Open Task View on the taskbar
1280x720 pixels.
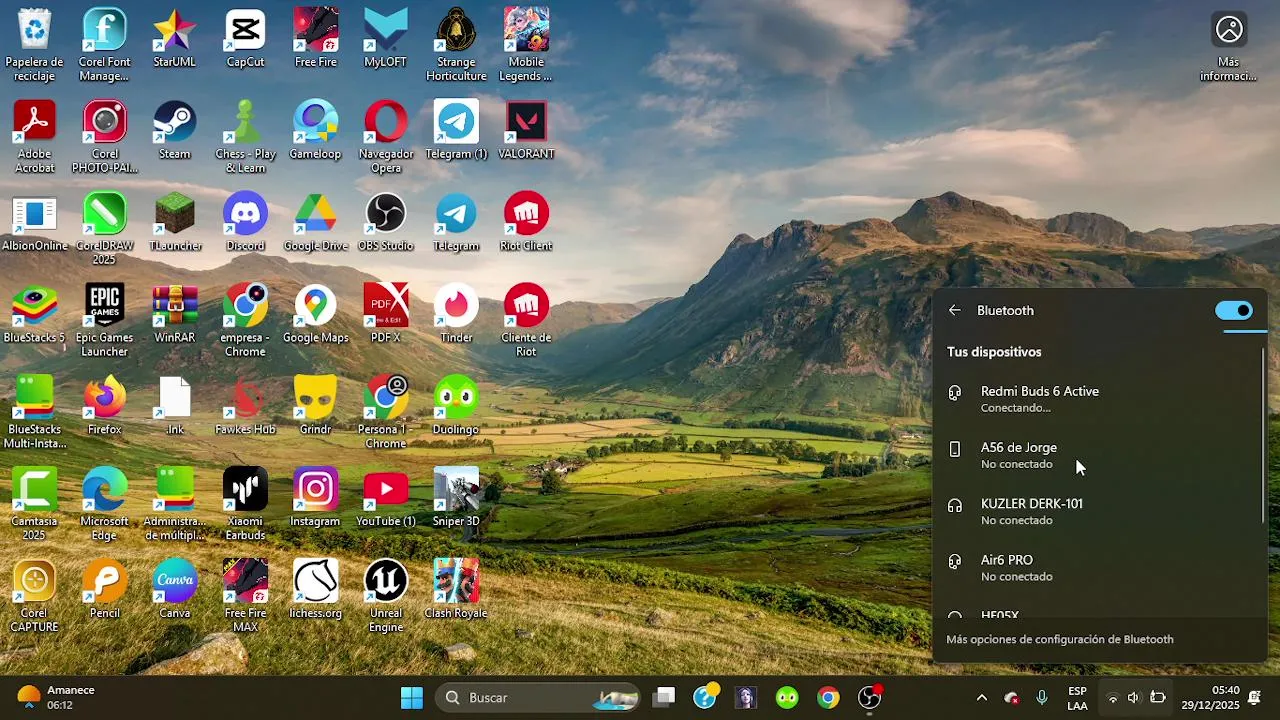click(x=664, y=697)
